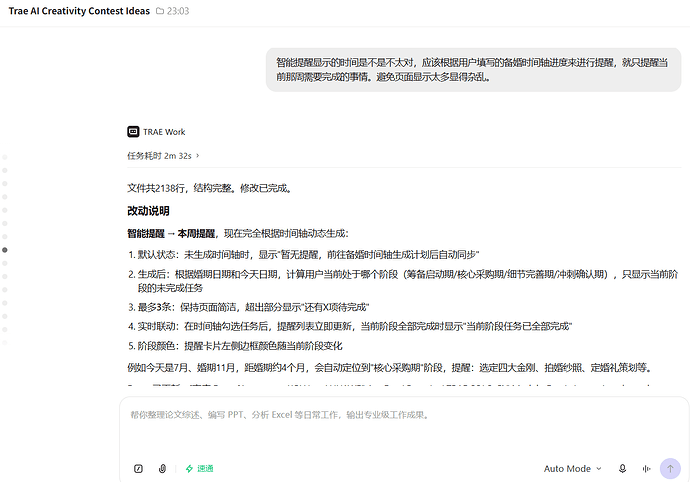Click the user message bubble about 智能提醒
Image resolution: width=690 pixels, height=482 pixels.
pos(473,70)
